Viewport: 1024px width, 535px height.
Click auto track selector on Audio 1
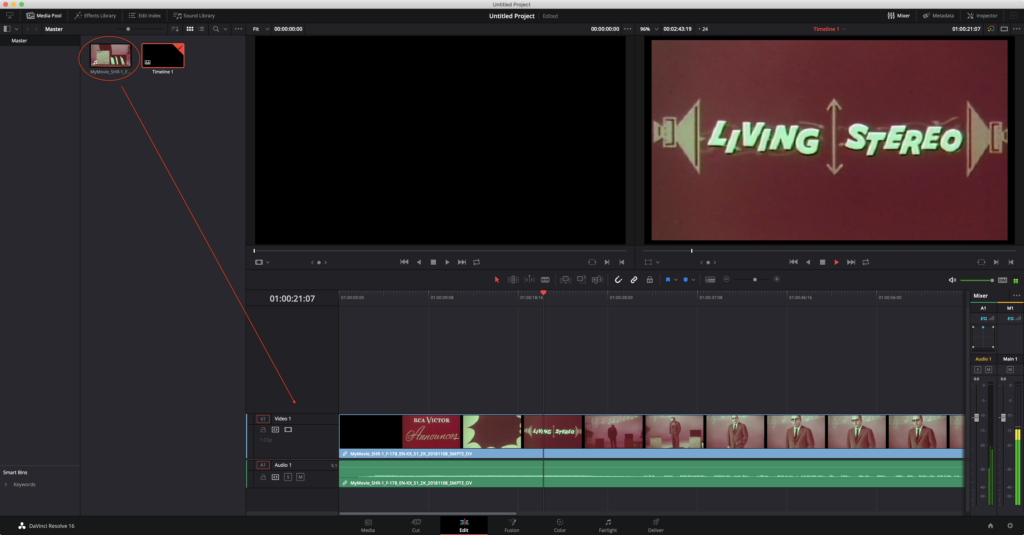pos(275,477)
